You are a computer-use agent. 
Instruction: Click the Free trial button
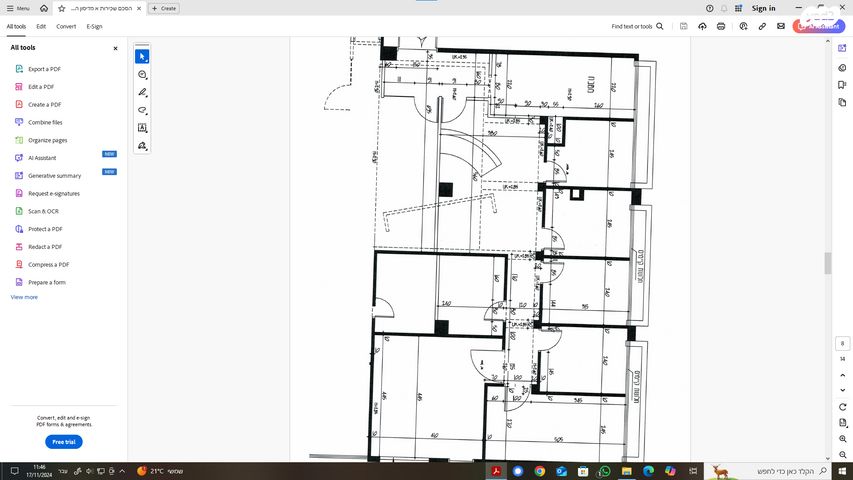(64, 441)
